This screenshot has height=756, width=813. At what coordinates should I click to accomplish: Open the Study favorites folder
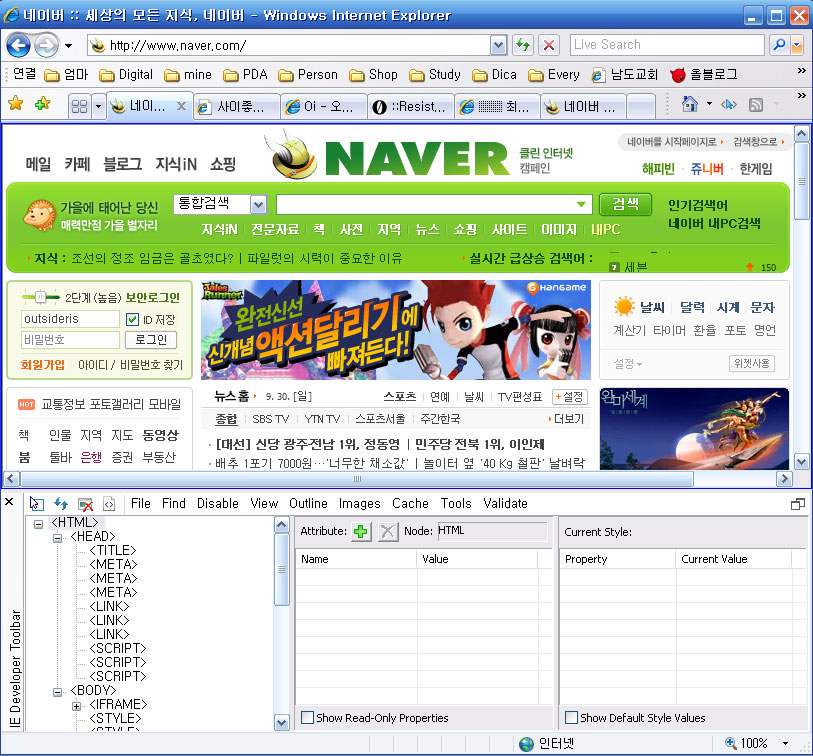click(x=435, y=75)
